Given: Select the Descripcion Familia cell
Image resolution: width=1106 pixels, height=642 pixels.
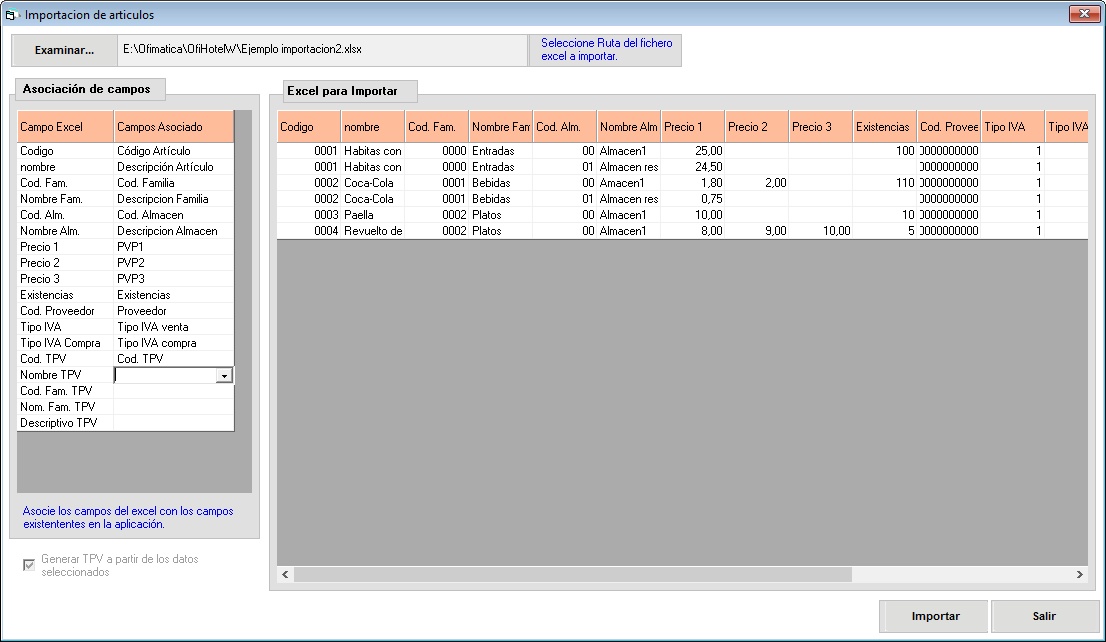Looking at the screenshot, I should point(174,199).
